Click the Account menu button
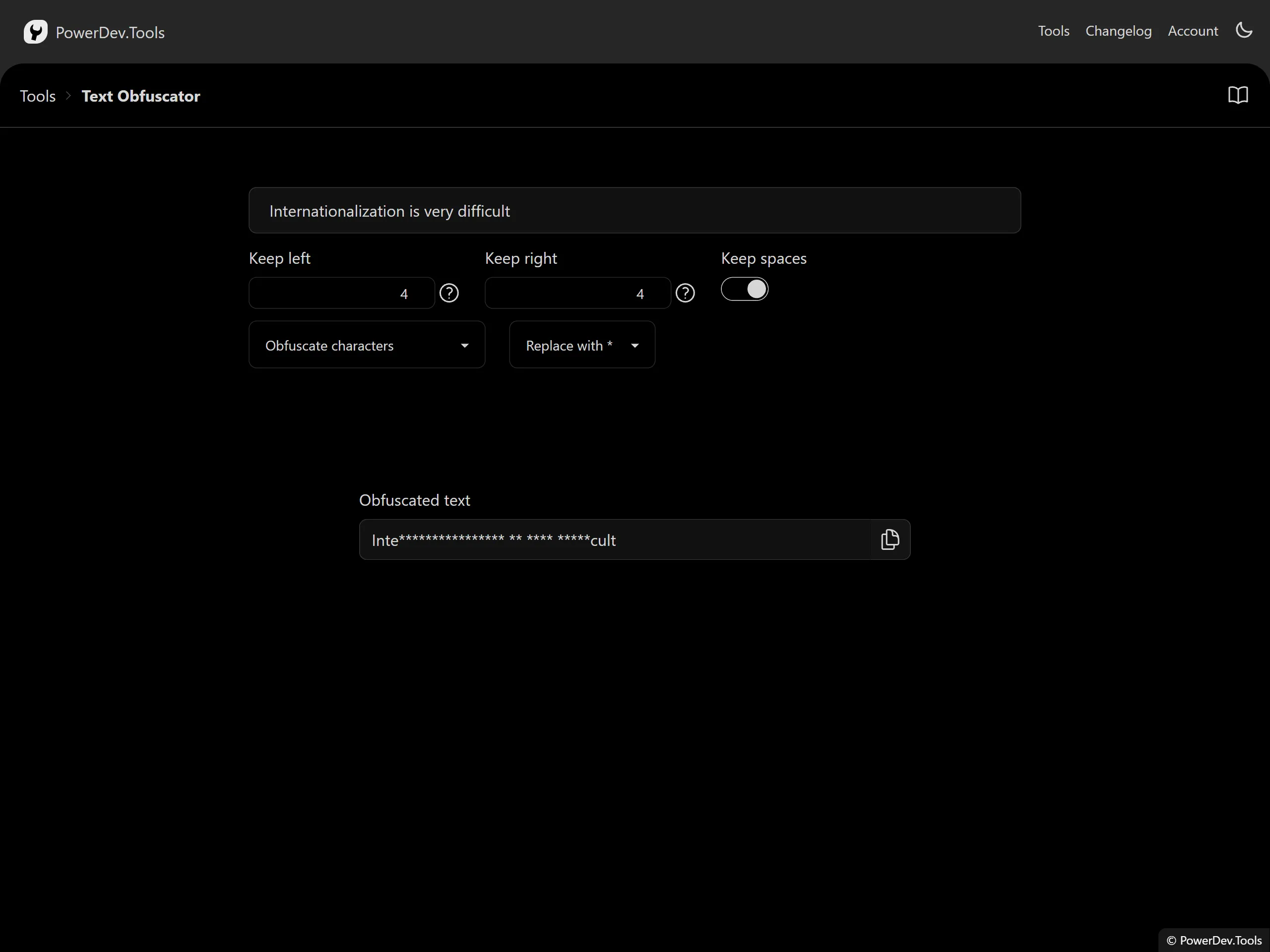Screen dimensions: 1270x952 tap(1193, 30)
